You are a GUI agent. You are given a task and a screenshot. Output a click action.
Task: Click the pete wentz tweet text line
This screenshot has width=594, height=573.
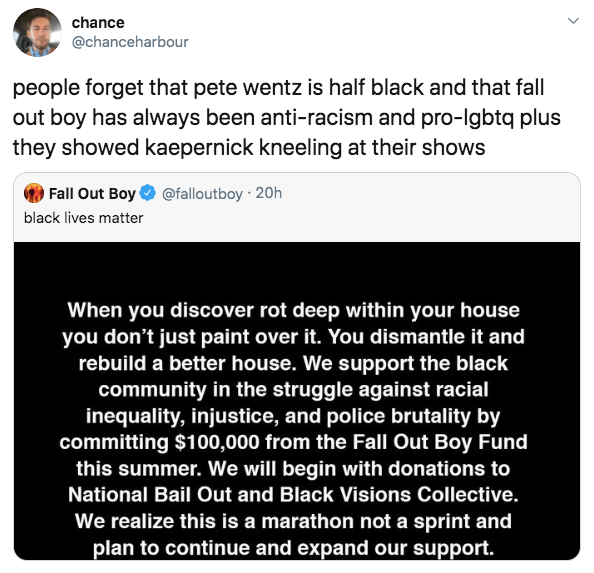pos(278,88)
